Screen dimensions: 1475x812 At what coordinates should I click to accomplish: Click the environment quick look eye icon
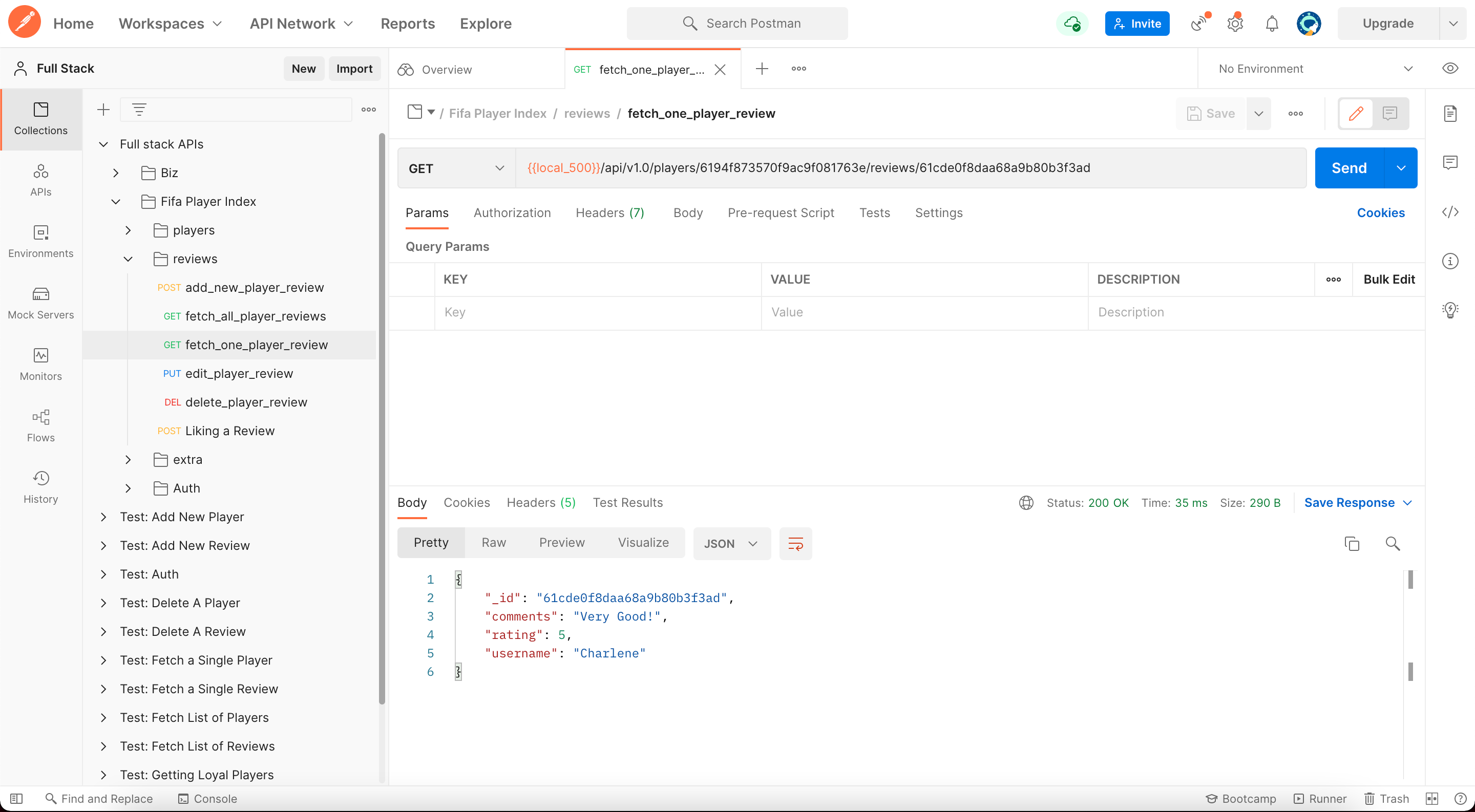point(1450,69)
